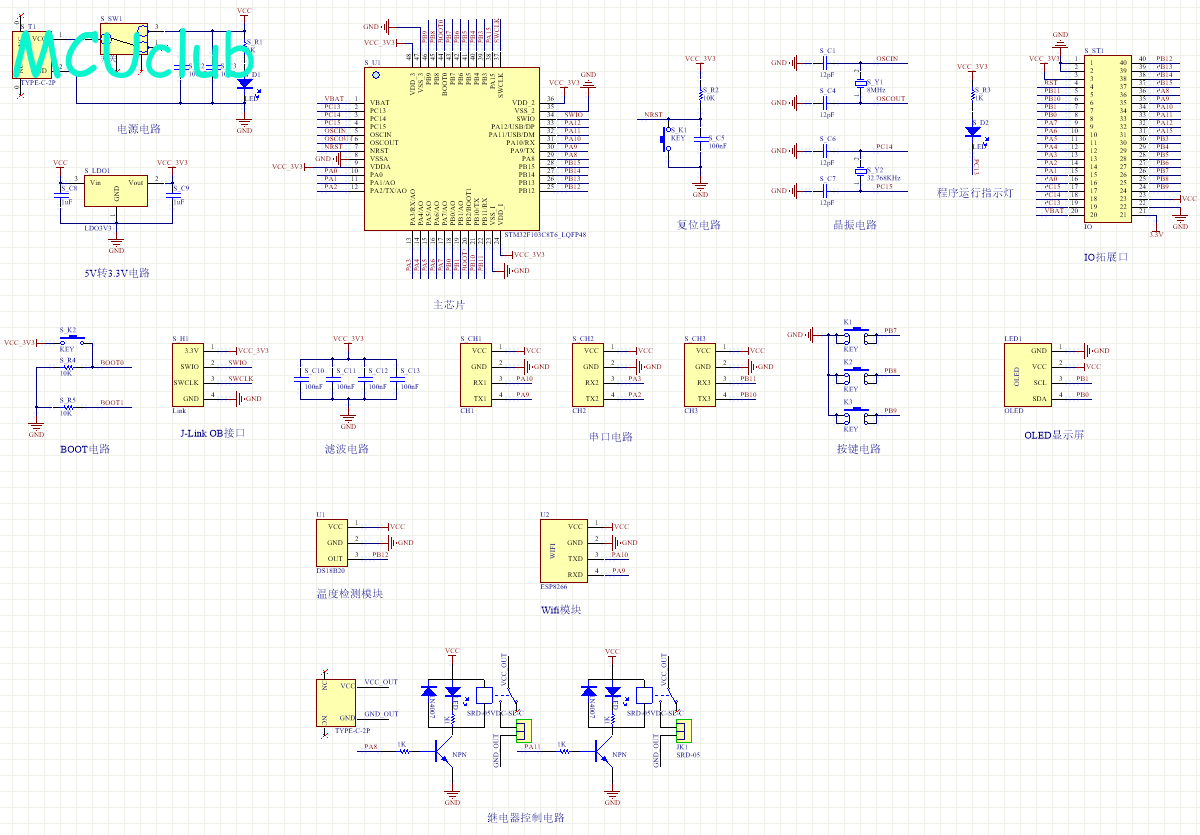Click the OLED display component LED1
The image size is (1200, 835).
[1029, 375]
